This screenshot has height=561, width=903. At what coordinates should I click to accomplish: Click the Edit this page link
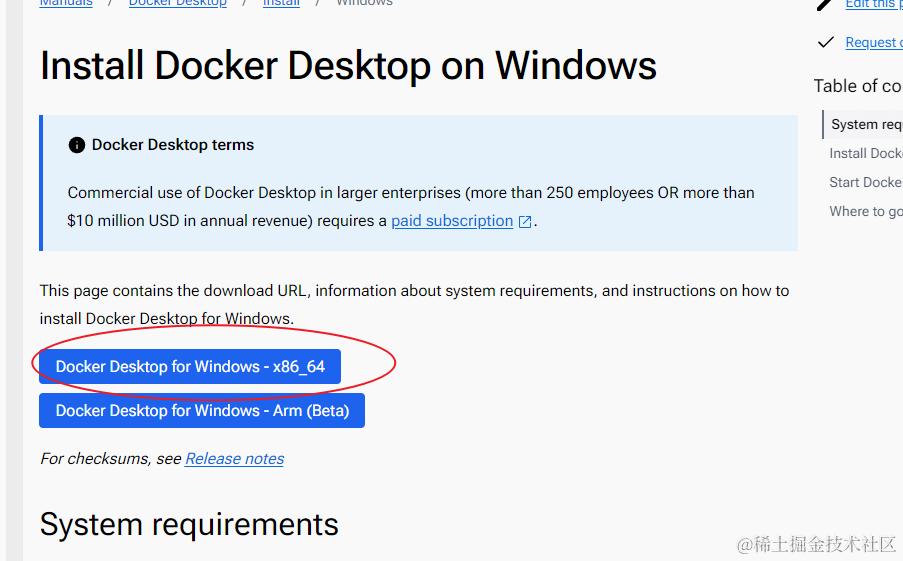pyautogui.click(x=872, y=4)
